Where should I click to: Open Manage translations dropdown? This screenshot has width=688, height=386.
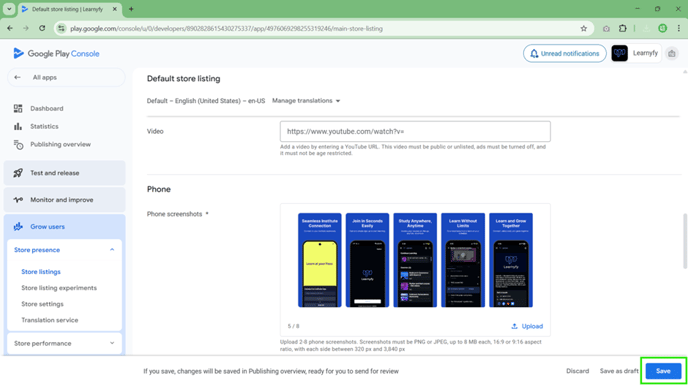(x=306, y=101)
